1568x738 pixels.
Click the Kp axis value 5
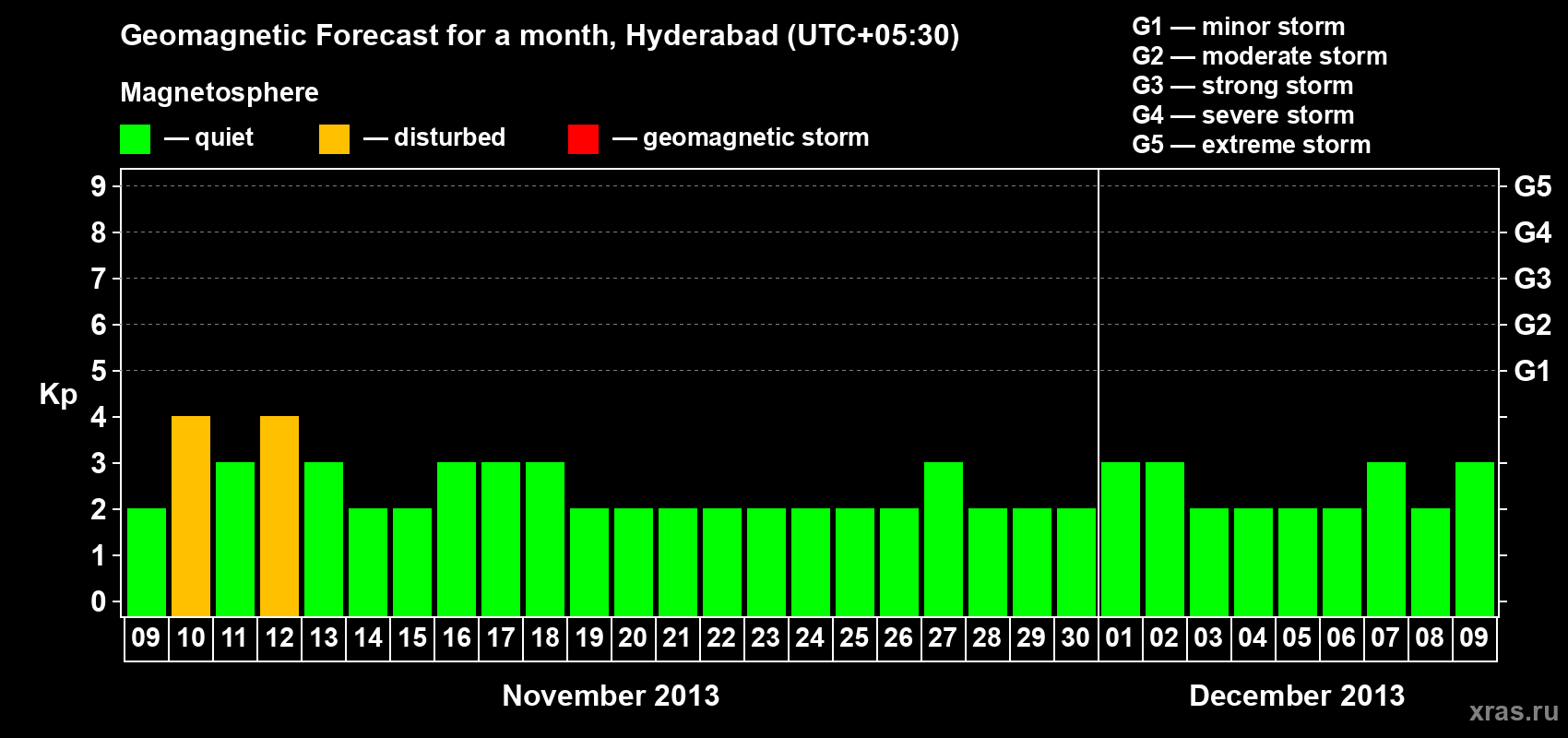pos(99,371)
